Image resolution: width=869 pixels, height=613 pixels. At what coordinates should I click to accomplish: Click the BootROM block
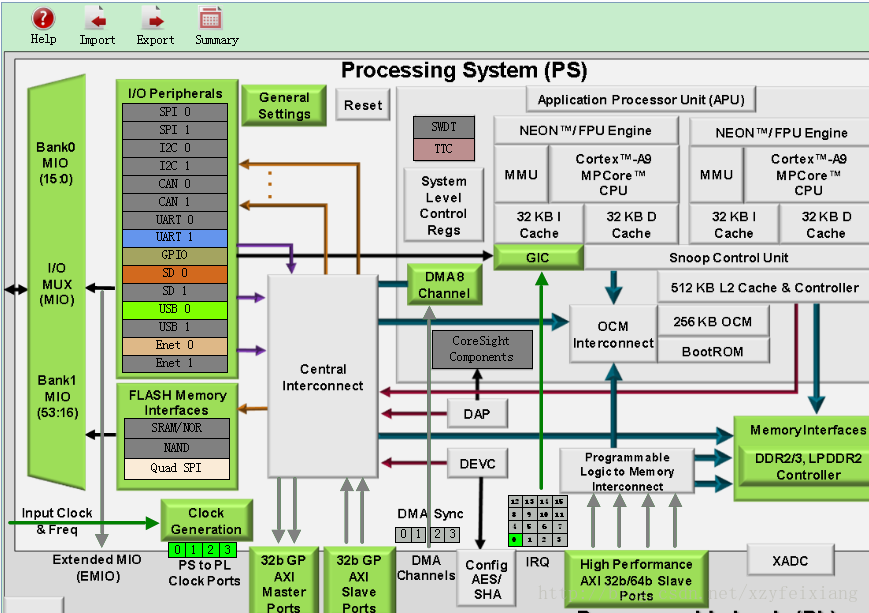pyautogui.click(x=713, y=351)
